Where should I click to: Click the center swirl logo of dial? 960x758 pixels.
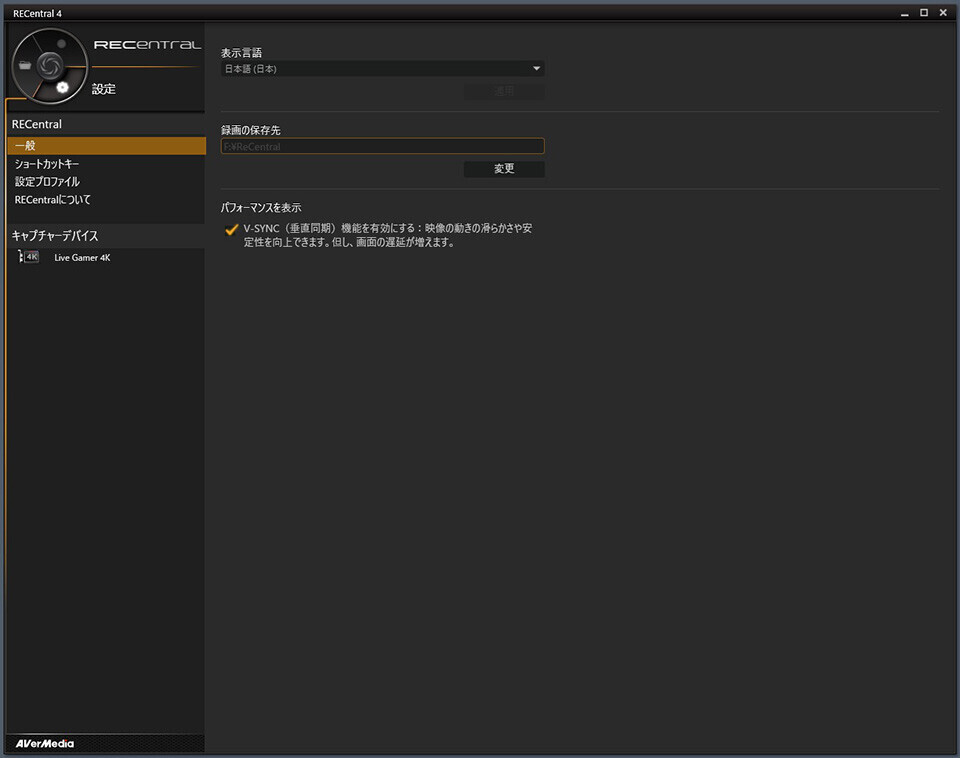point(50,66)
